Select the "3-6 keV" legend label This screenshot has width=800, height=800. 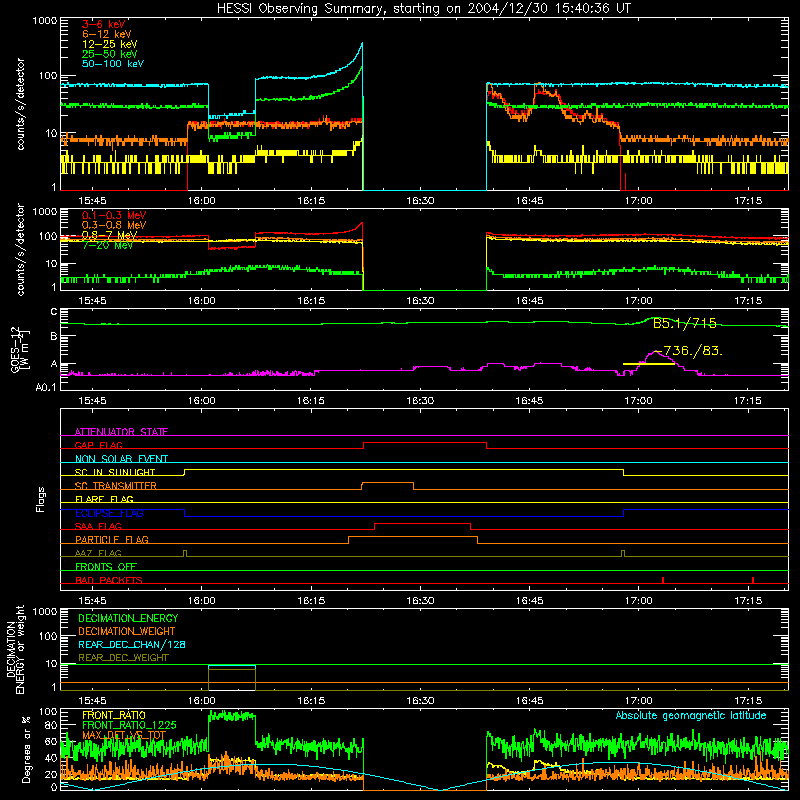pyautogui.click(x=103, y=24)
